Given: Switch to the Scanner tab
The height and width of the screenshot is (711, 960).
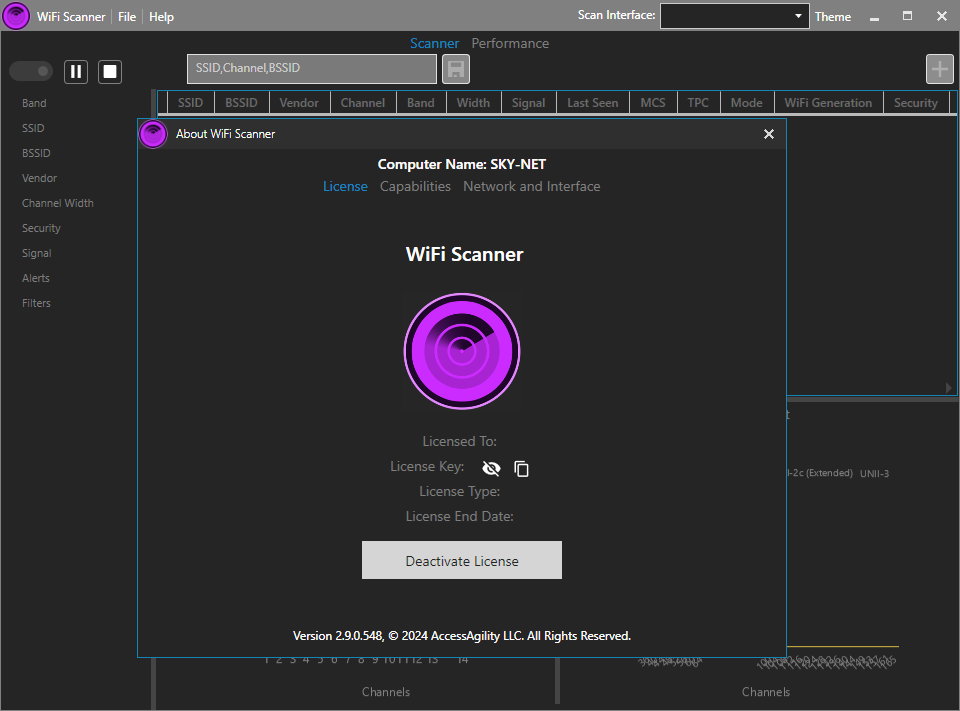Looking at the screenshot, I should (x=434, y=43).
